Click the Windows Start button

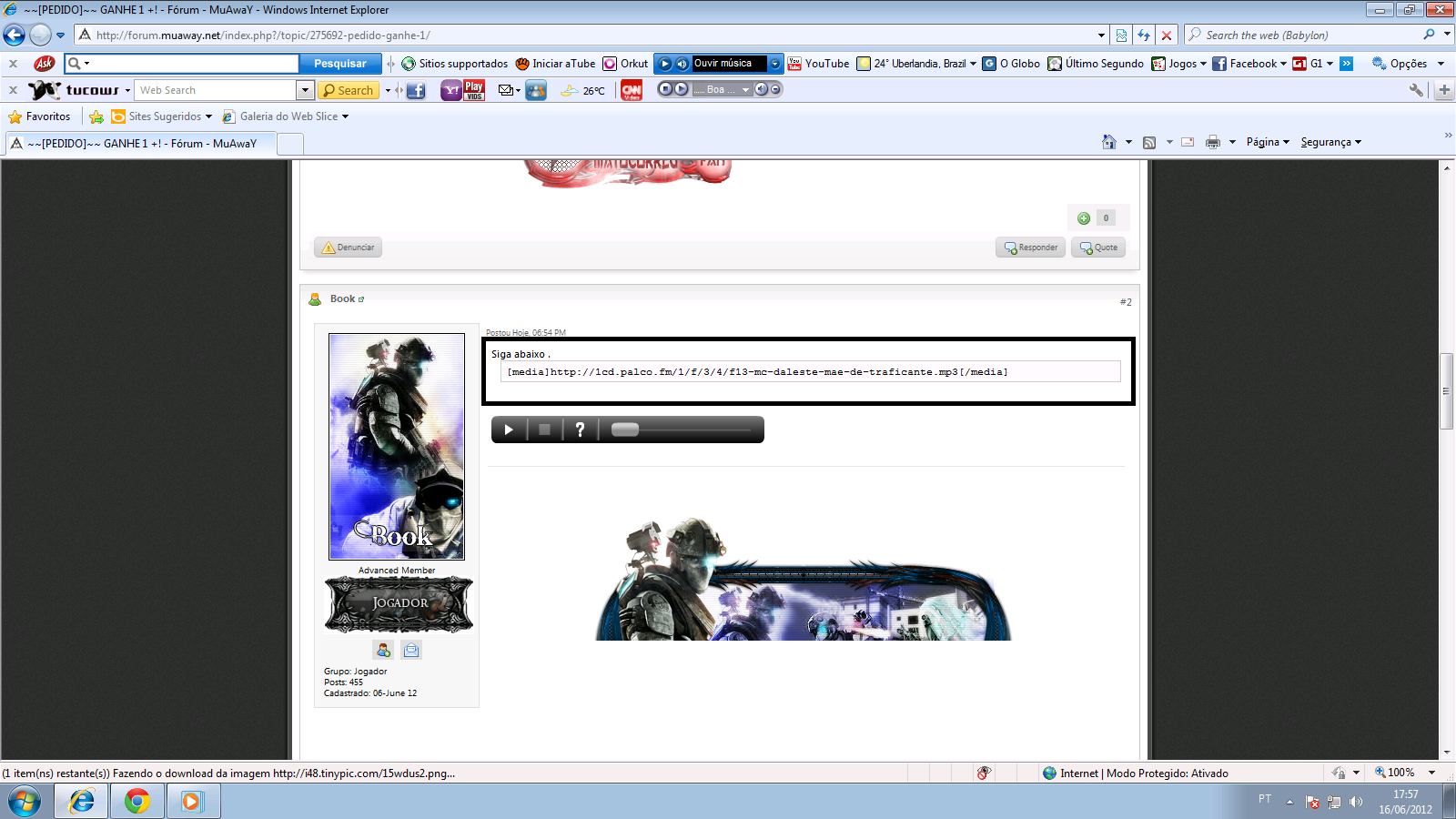pyautogui.click(x=25, y=801)
